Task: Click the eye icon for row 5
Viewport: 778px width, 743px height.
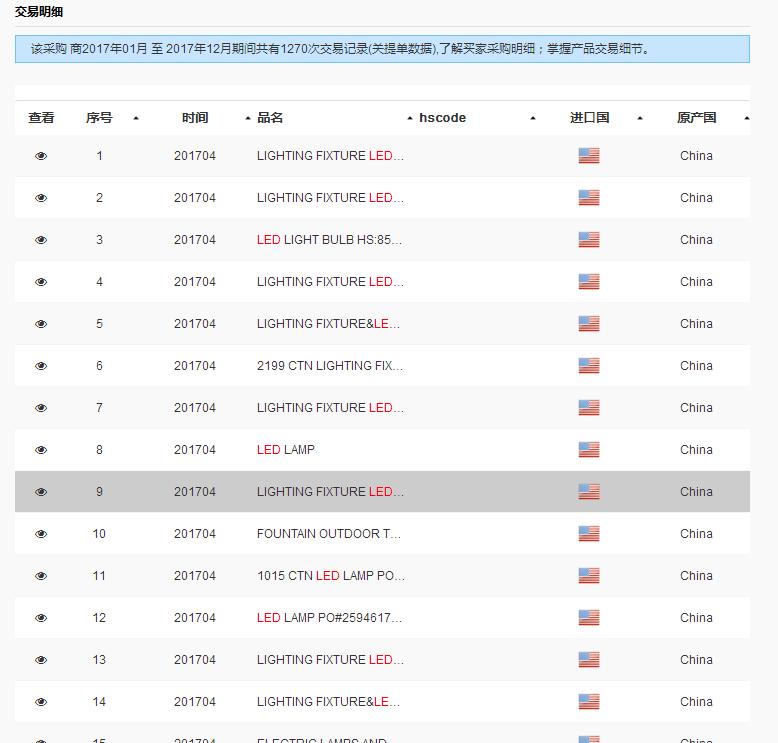Action: point(41,324)
